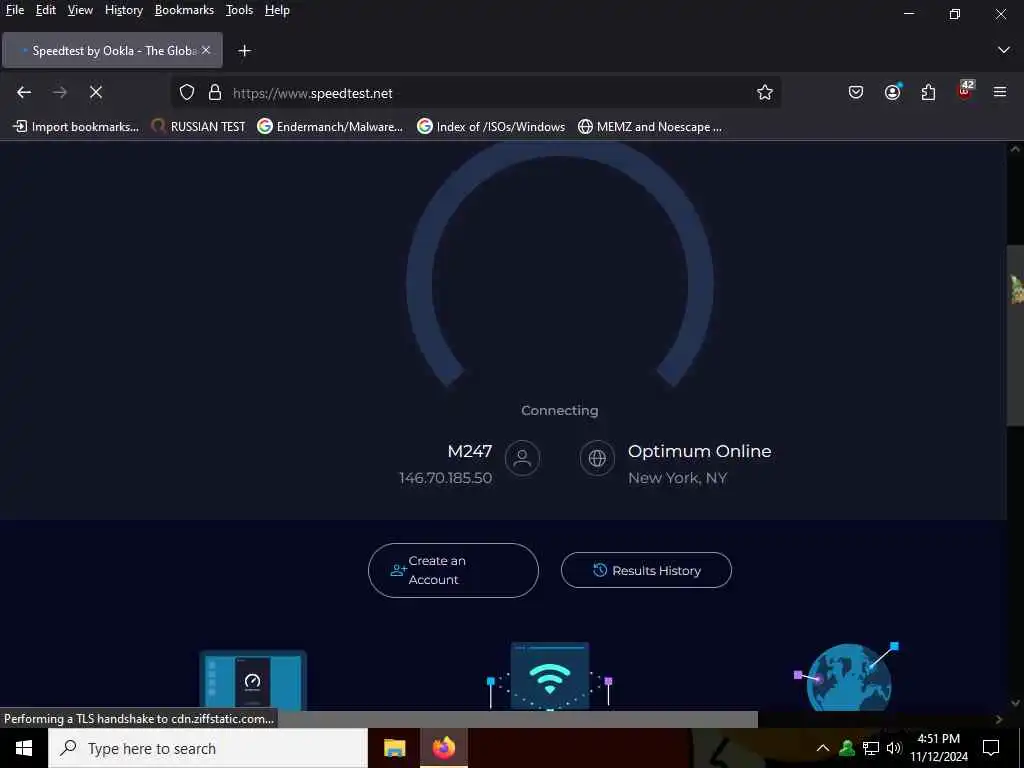The height and width of the screenshot is (768, 1024).
Task: Open a new tab with plus button
Action: coord(244,51)
